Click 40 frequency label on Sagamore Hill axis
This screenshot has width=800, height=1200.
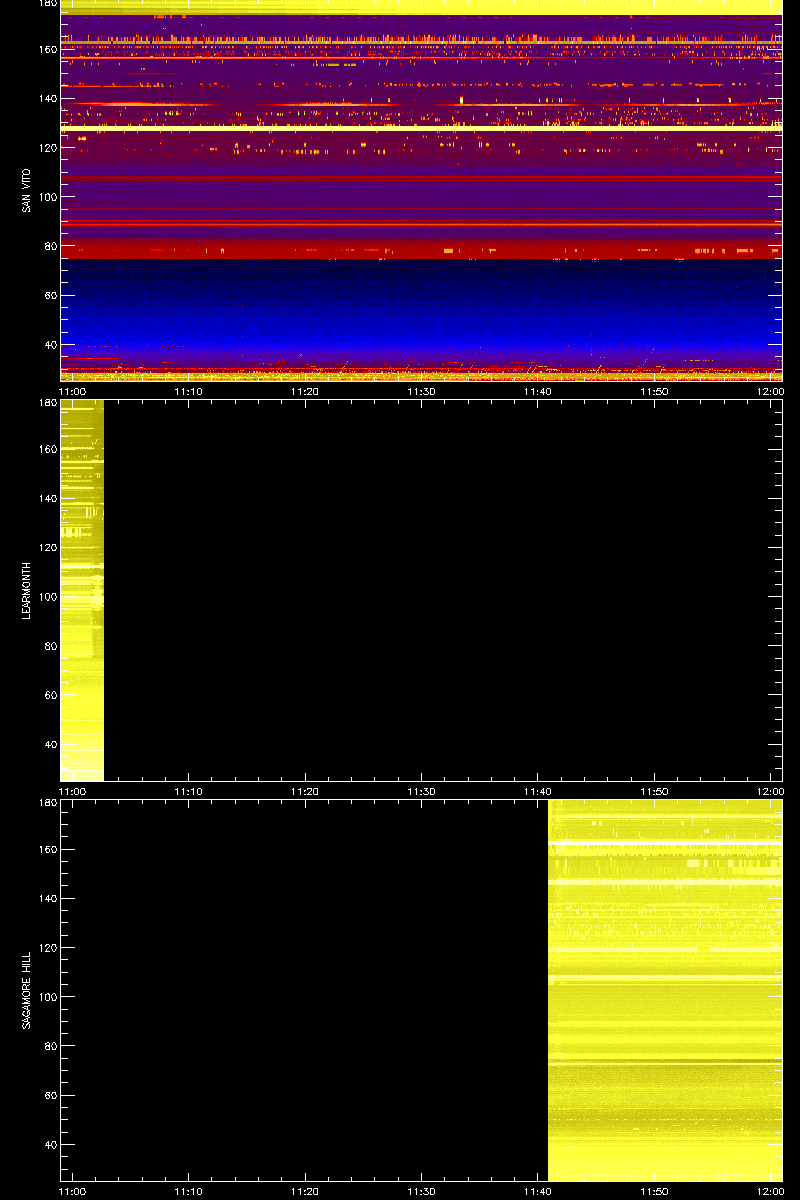(x=50, y=1144)
